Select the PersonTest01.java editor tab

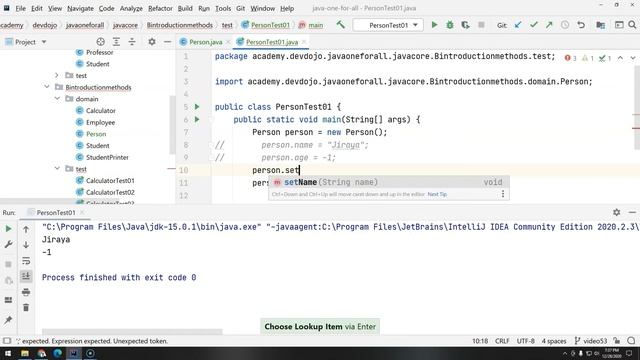click(271, 42)
